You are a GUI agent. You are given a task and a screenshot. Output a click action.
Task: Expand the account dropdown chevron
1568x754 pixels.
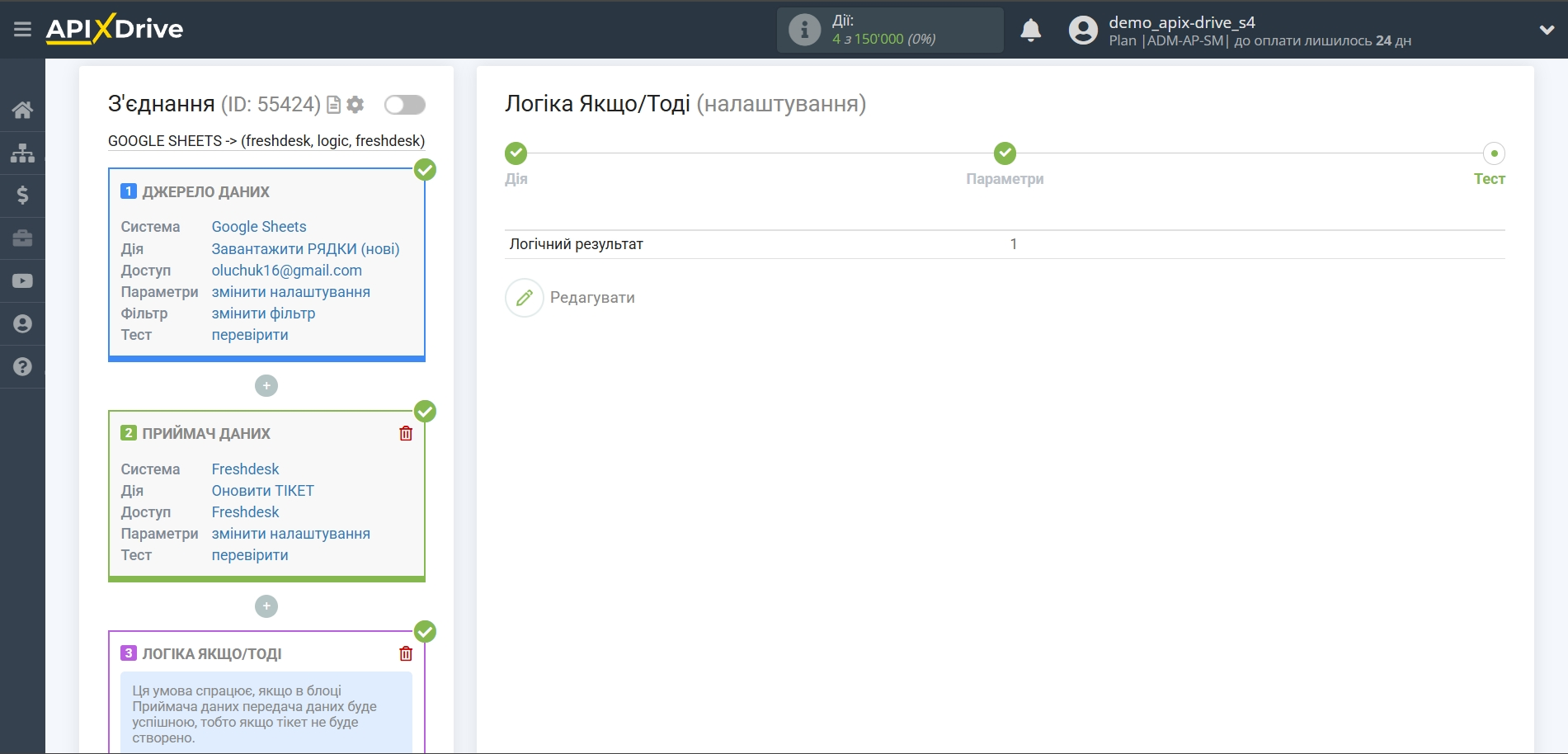point(1547,30)
